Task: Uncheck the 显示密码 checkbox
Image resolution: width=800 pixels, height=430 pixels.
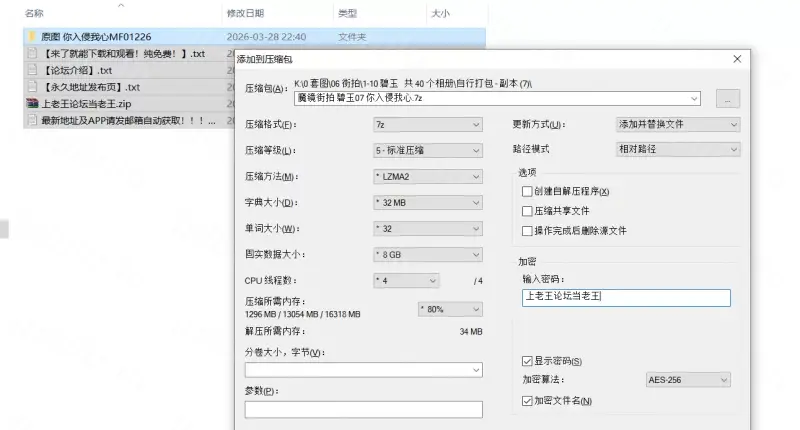Action: click(527, 360)
